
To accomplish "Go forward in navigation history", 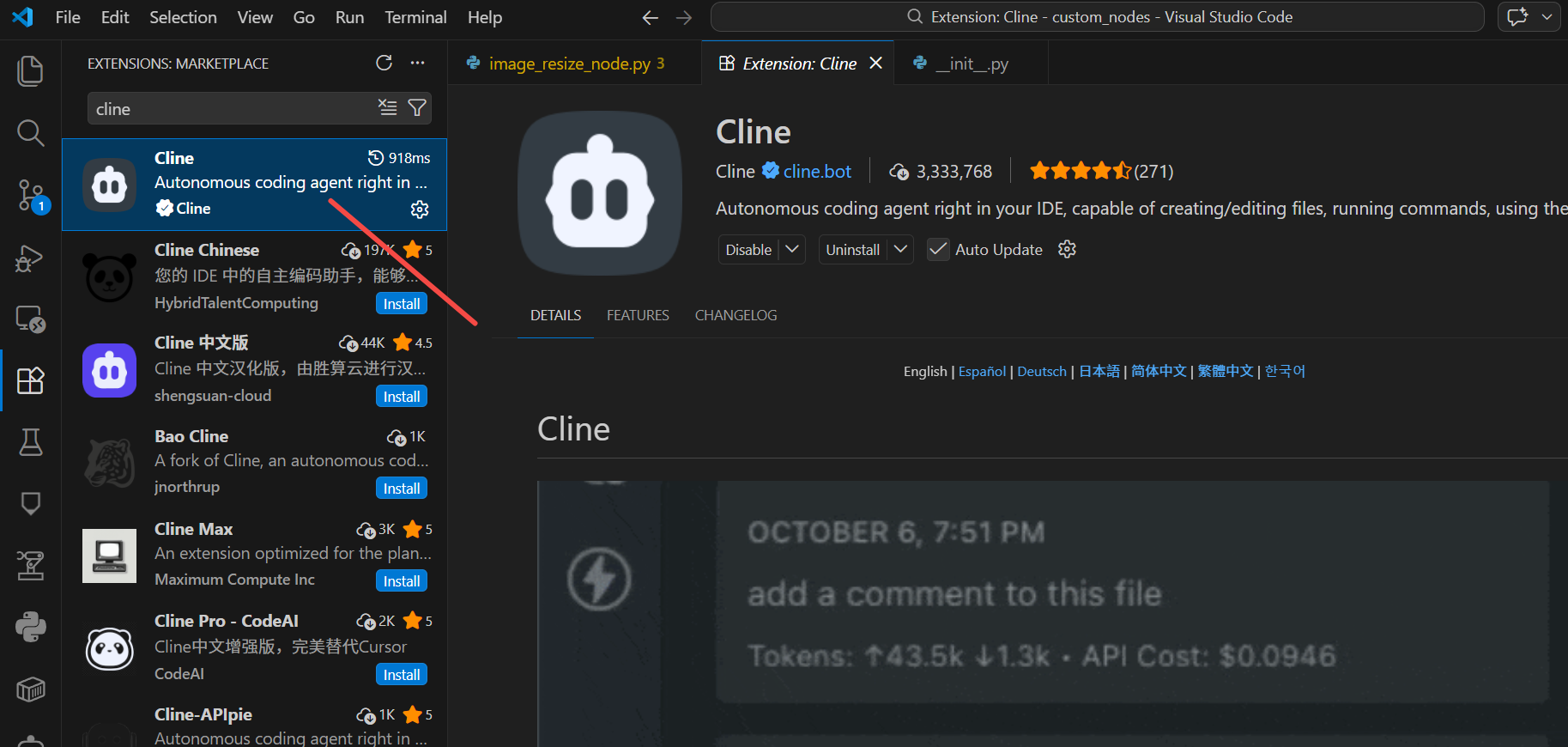I will [684, 17].
